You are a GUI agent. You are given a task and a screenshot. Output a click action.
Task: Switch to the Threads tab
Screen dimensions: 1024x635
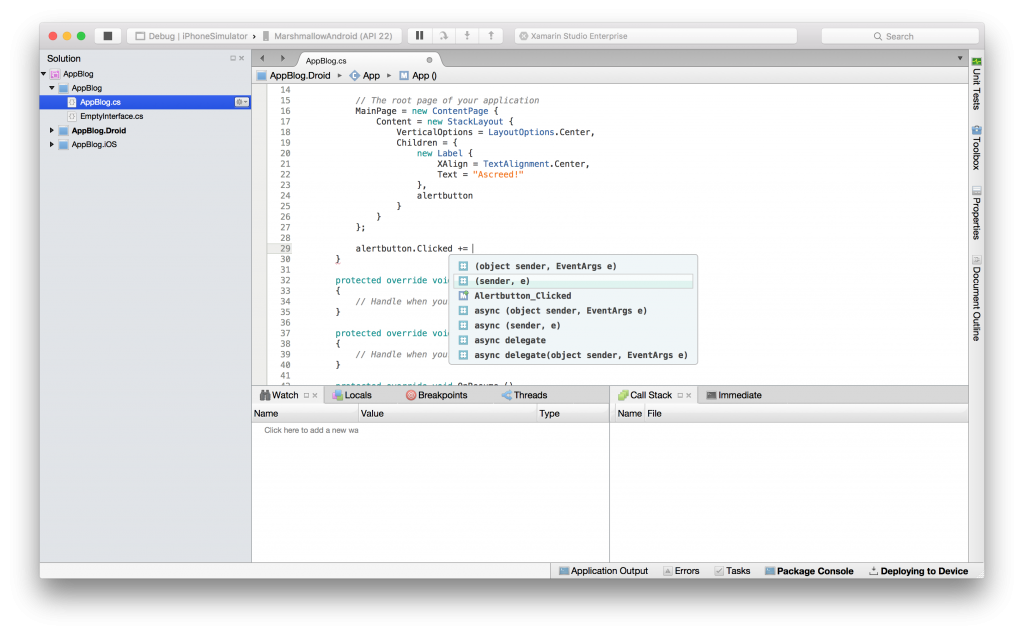[524, 395]
